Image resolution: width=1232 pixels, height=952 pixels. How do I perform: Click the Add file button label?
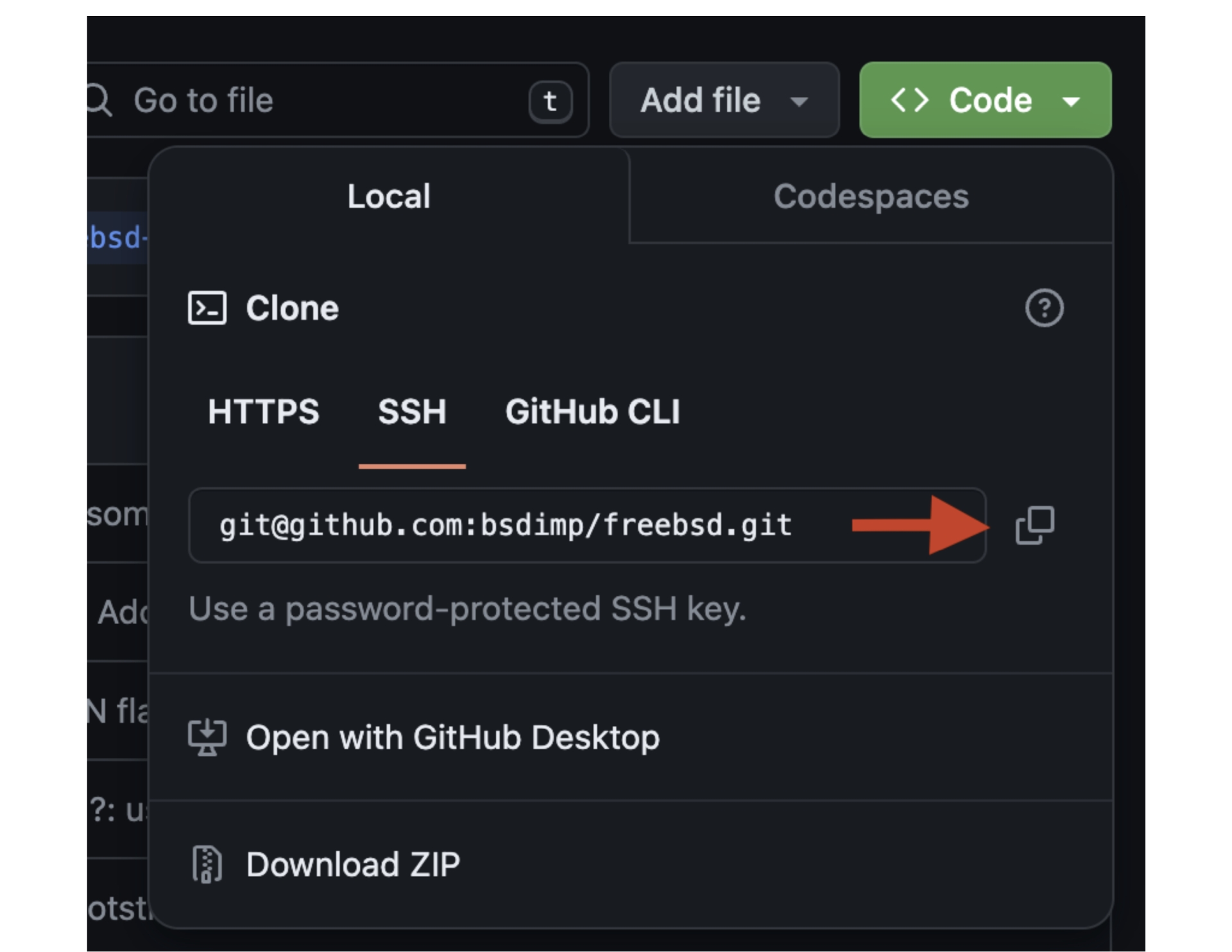(700, 100)
